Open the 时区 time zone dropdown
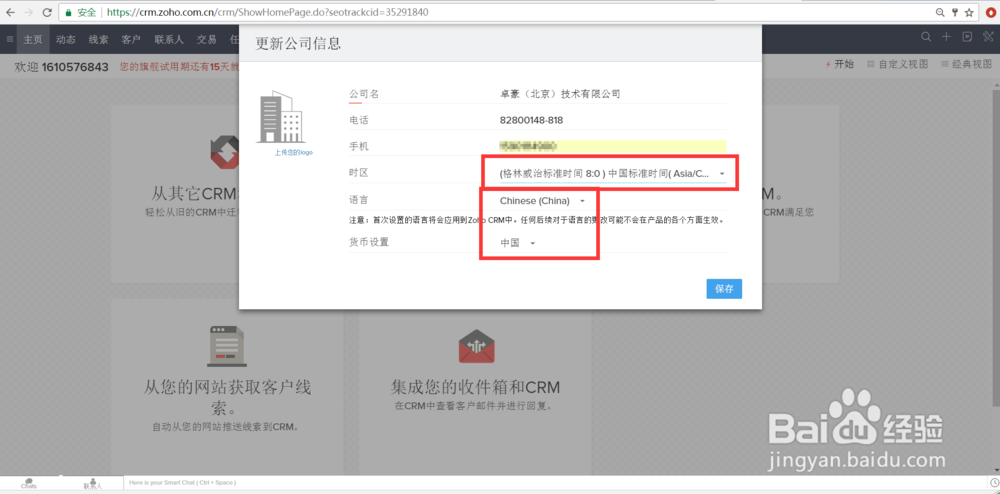1000x494 pixels. click(x=612, y=173)
